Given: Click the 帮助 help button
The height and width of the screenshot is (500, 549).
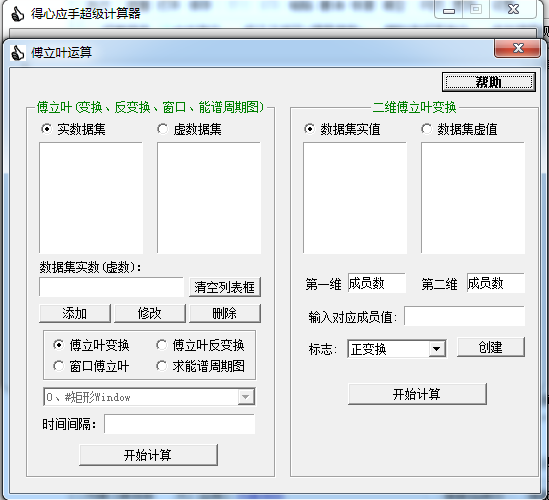Looking at the screenshot, I should coord(488,82).
